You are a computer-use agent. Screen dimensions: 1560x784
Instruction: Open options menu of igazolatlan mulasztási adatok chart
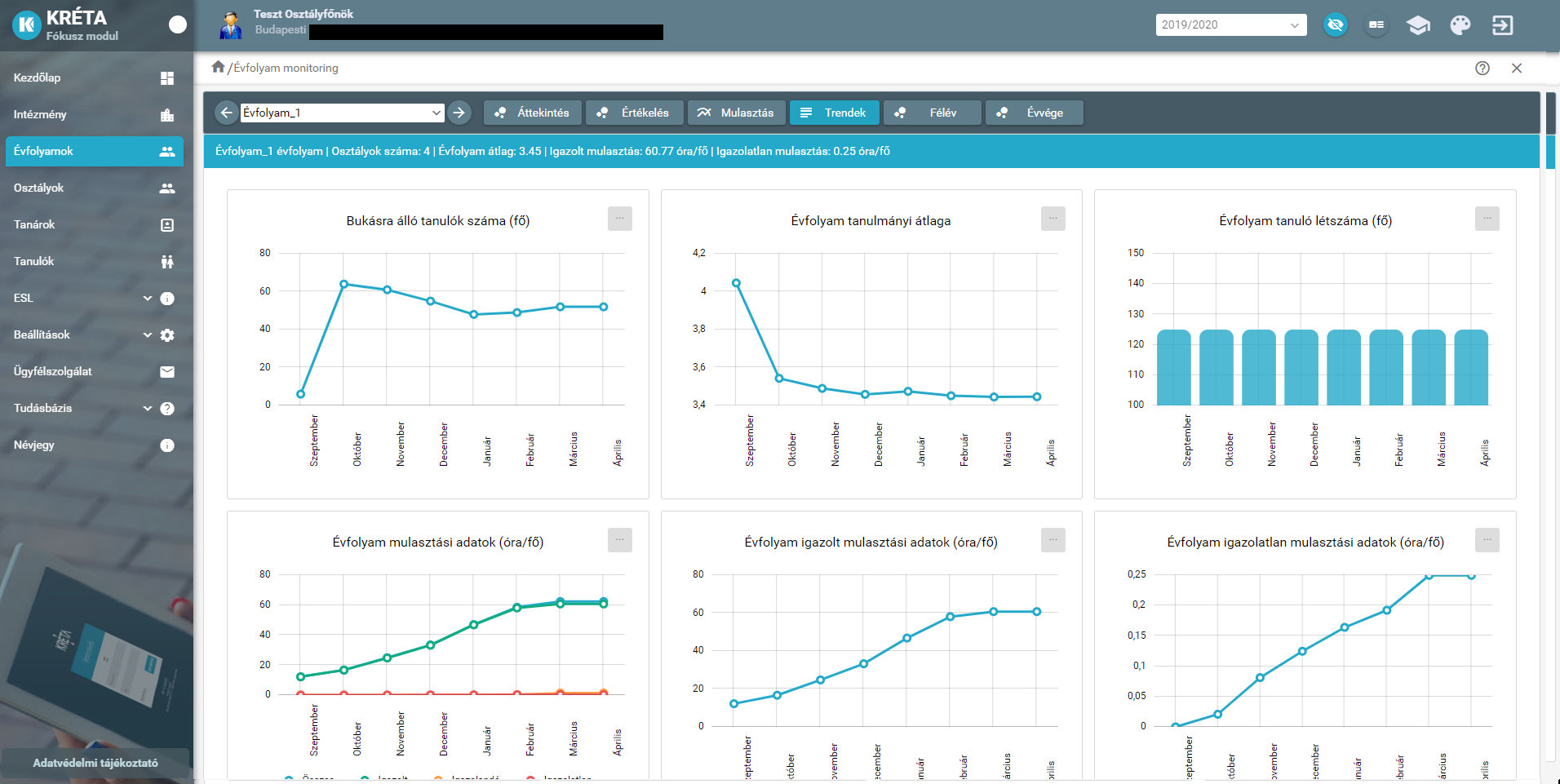(x=1487, y=540)
